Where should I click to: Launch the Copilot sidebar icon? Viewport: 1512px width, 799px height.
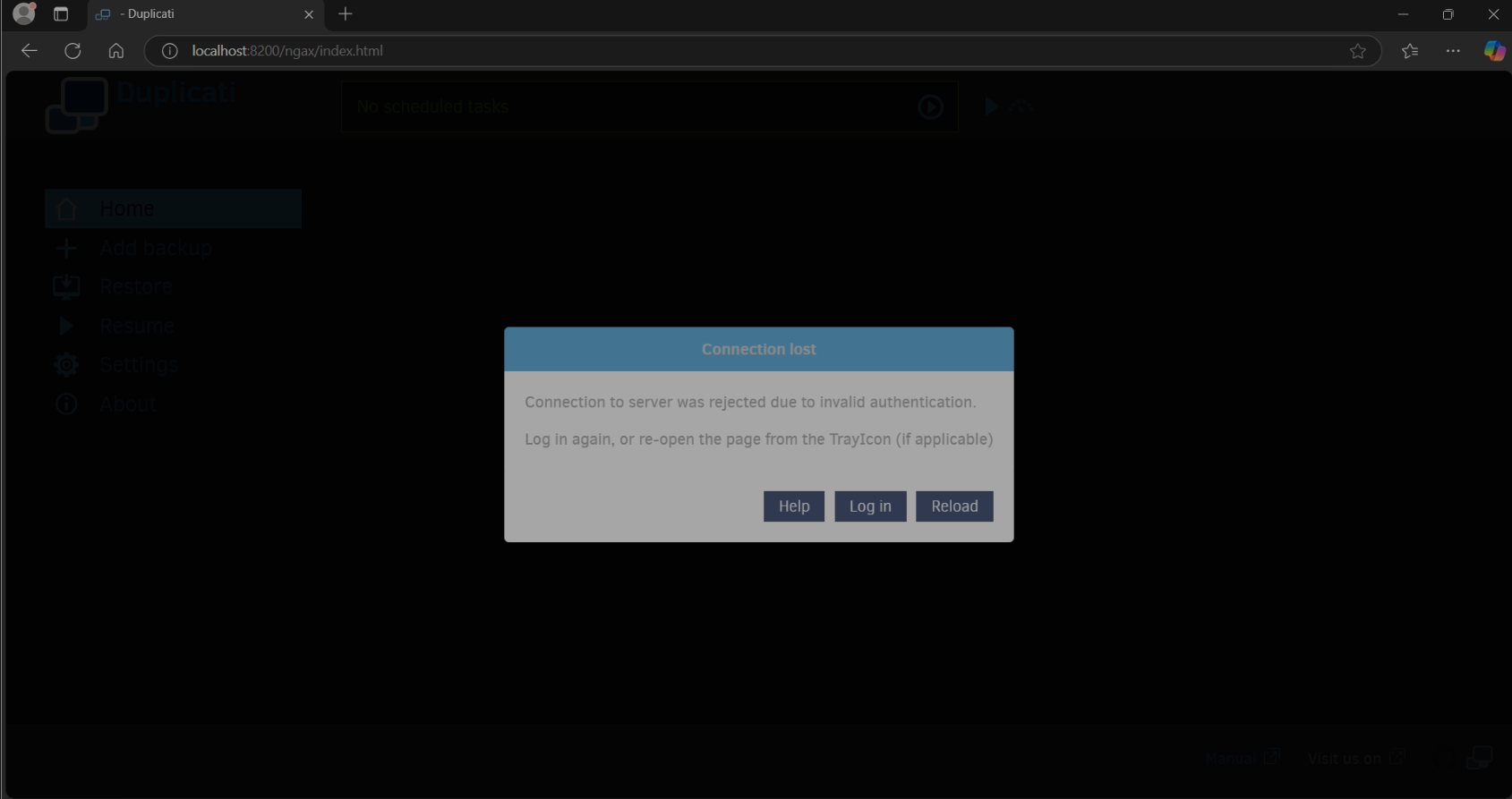pyautogui.click(x=1493, y=51)
